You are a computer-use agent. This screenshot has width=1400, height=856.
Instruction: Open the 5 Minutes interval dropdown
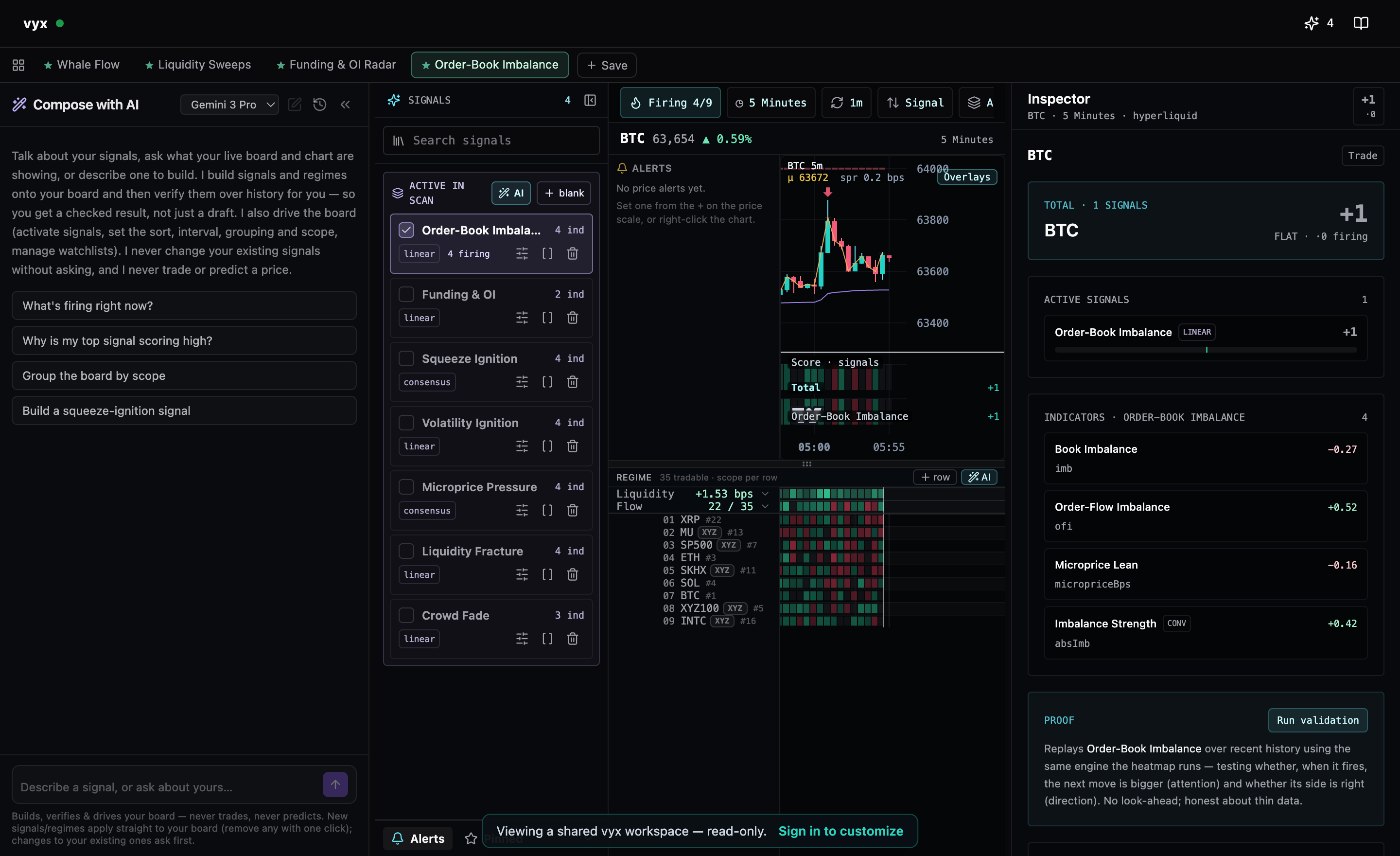point(771,103)
